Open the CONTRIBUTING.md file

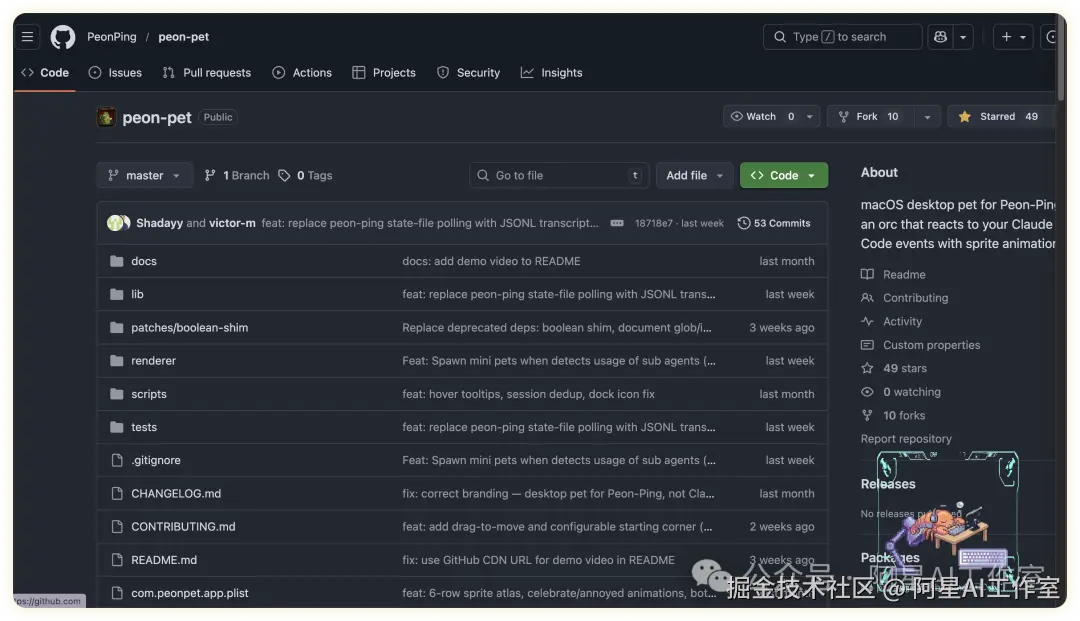[x=183, y=527]
